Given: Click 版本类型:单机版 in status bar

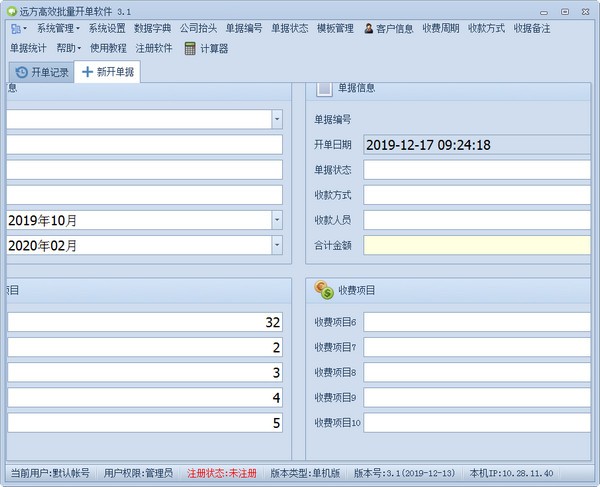Looking at the screenshot, I should pyautogui.click(x=305, y=473).
